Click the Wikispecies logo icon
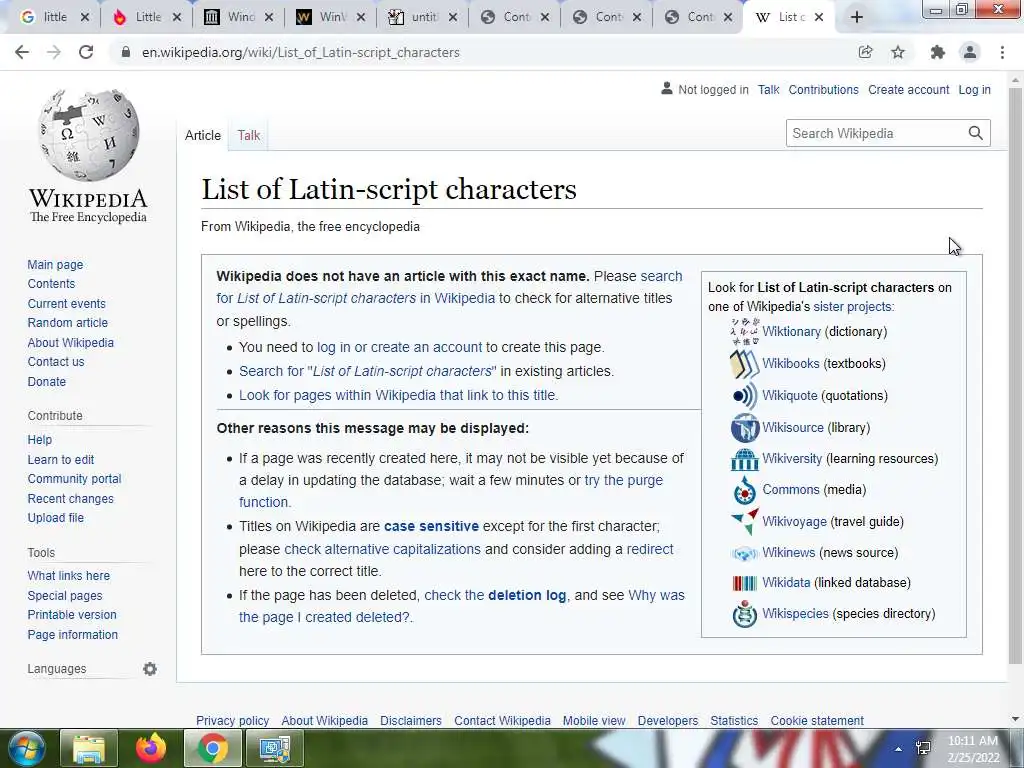The height and width of the screenshot is (768, 1024). [744, 614]
